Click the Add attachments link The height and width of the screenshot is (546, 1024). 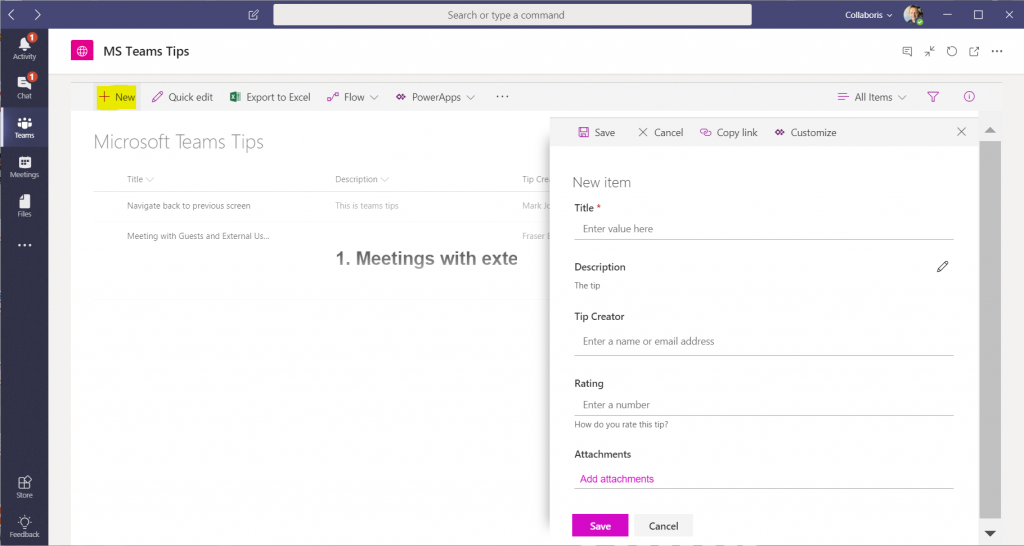[616, 479]
